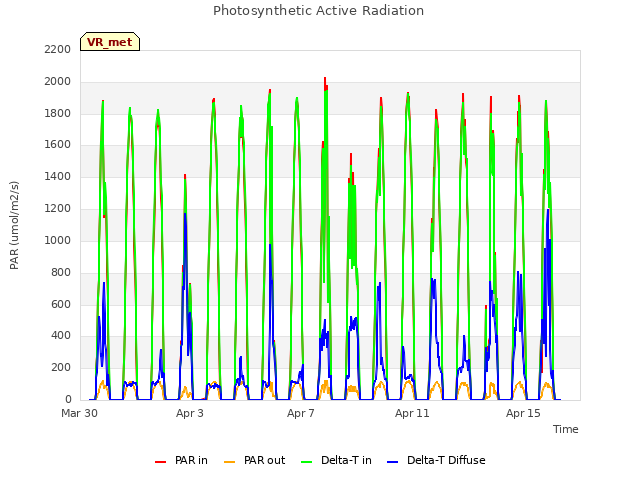Click the green Delta-T in legend swatch
Screen dimensions: 640x480
point(306,462)
